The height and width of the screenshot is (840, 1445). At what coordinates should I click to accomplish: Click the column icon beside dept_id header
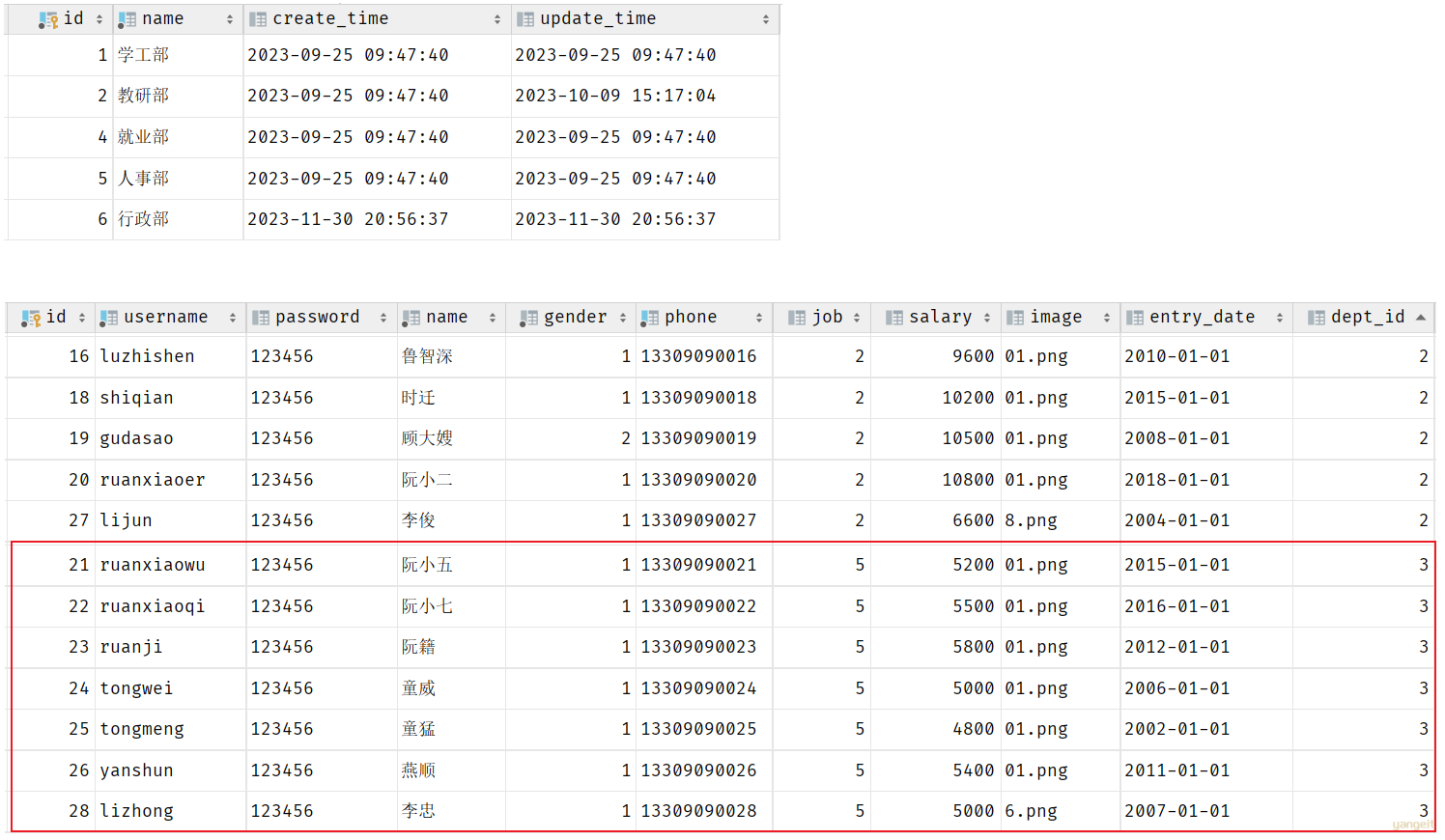(x=1317, y=318)
